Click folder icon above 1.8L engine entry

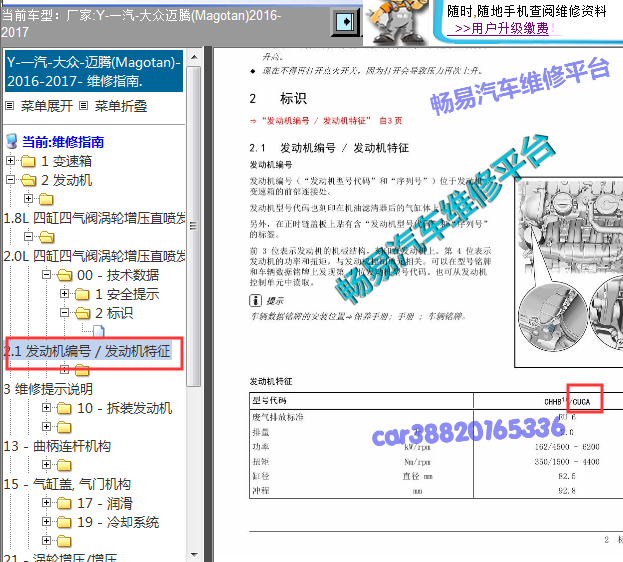pyautogui.click(x=46, y=199)
